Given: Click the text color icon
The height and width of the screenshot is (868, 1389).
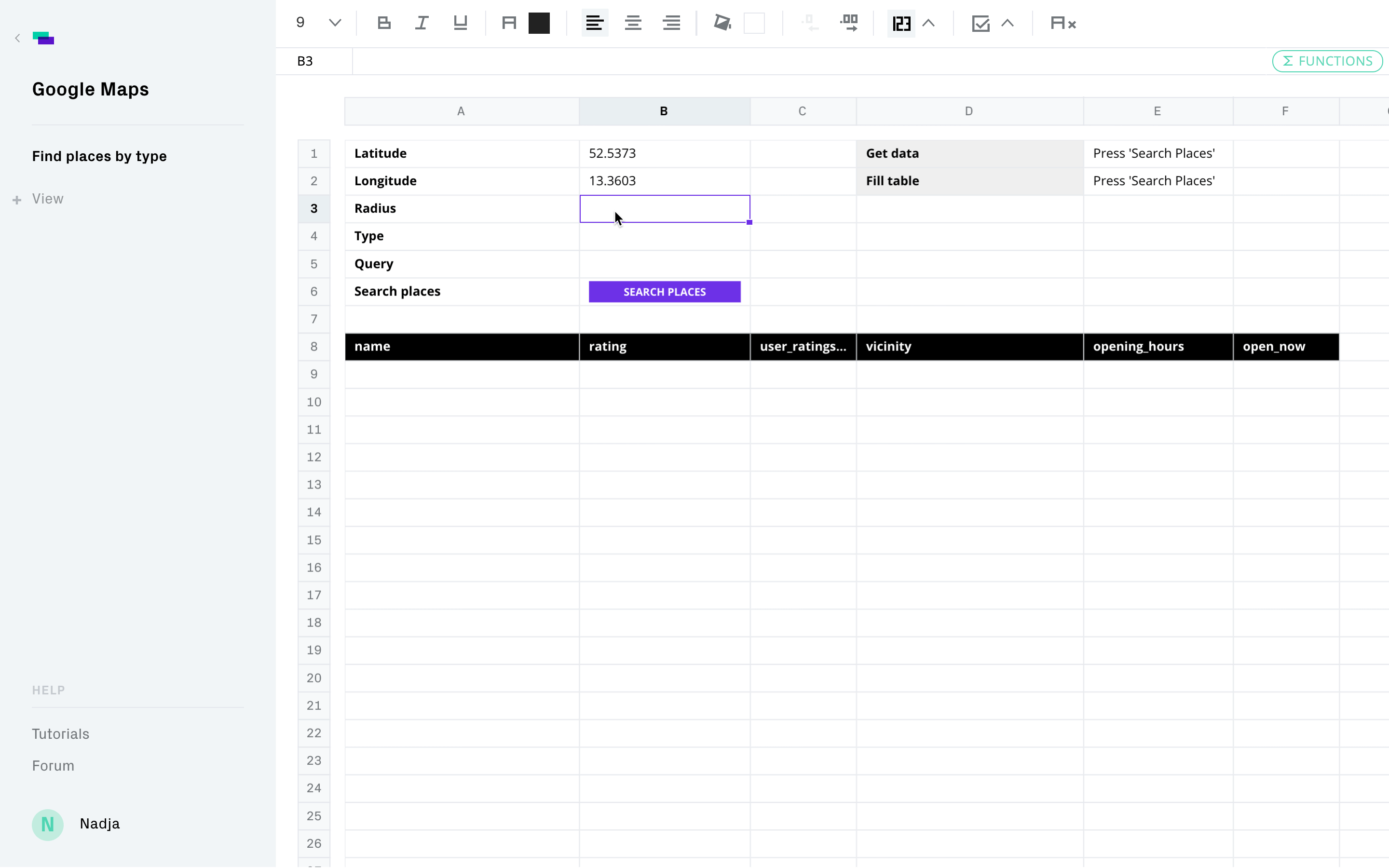Looking at the screenshot, I should click(x=508, y=23).
